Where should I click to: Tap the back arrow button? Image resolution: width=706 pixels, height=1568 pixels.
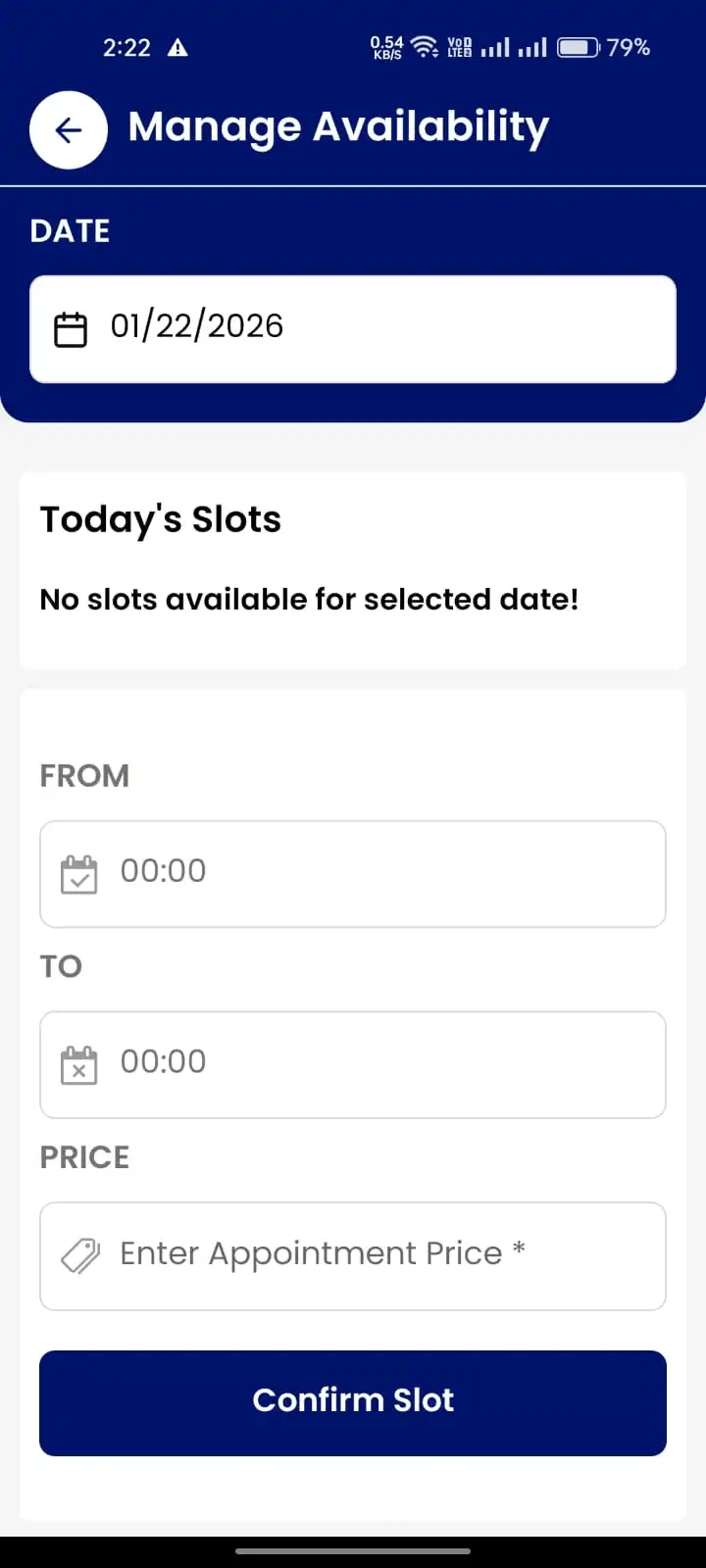pyautogui.click(x=69, y=130)
